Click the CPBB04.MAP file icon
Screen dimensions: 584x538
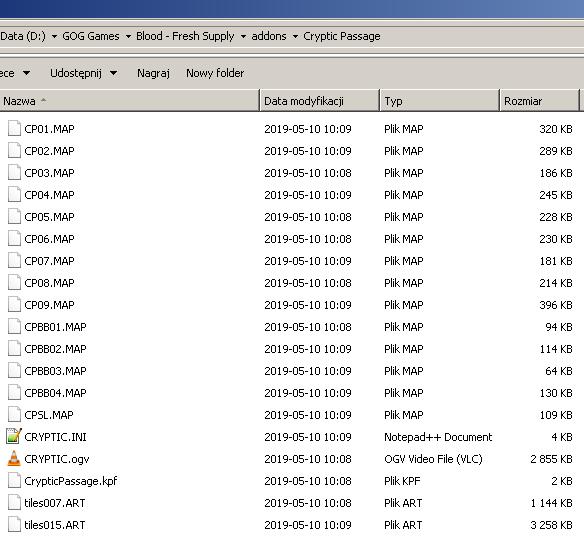click(14, 392)
